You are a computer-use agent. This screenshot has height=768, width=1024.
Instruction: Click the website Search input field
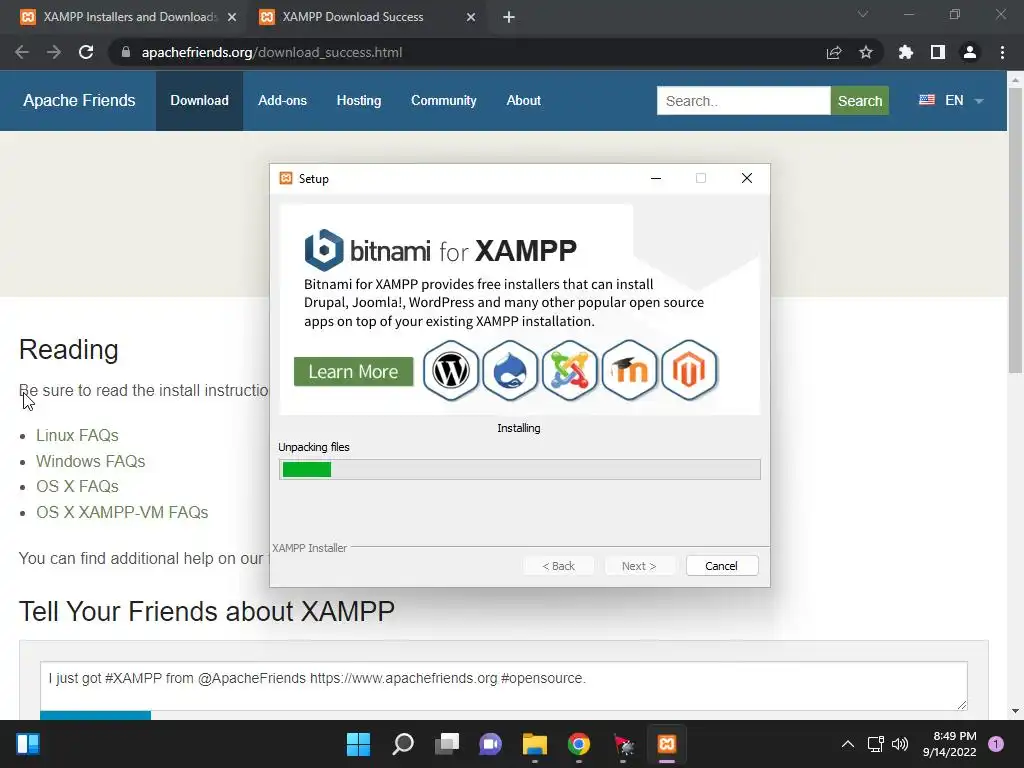[x=743, y=101]
